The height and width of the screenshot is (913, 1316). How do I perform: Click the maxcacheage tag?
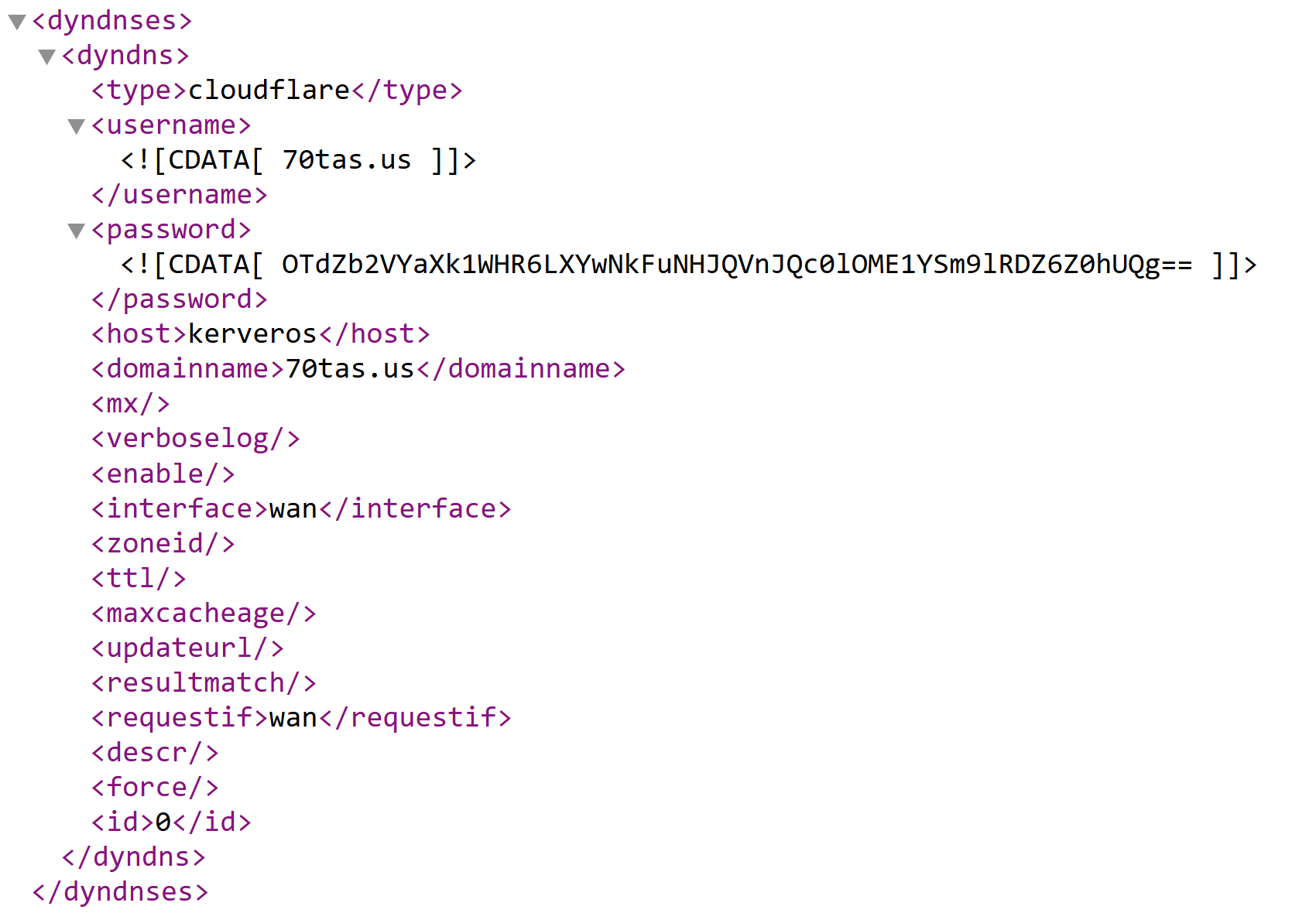pyautogui.click(x=204, y=614)
